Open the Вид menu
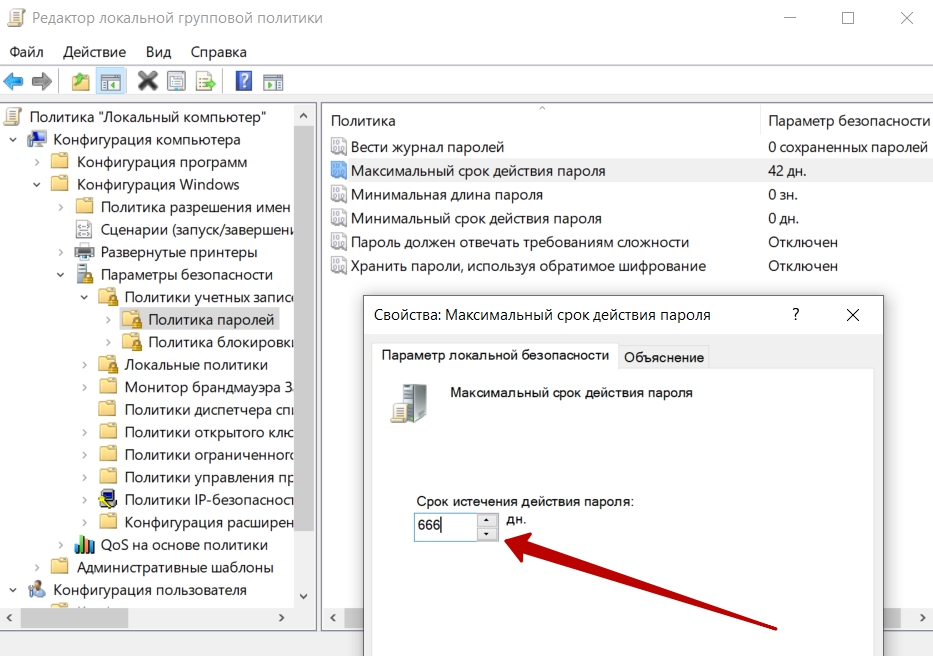 point(158,52)
